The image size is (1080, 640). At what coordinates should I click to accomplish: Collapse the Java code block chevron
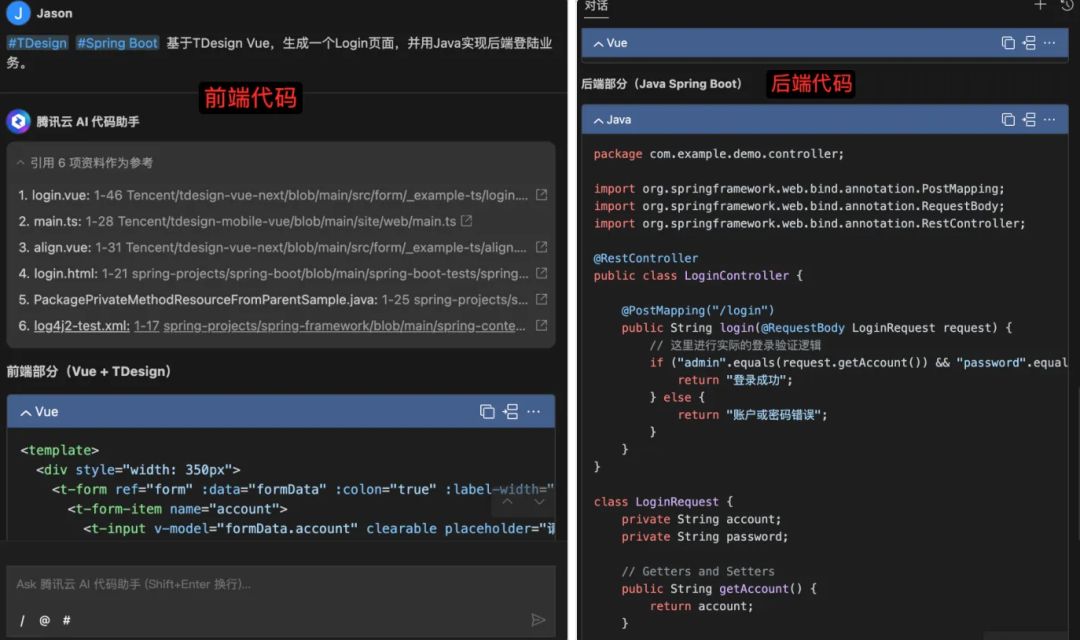tap(598, 120)
